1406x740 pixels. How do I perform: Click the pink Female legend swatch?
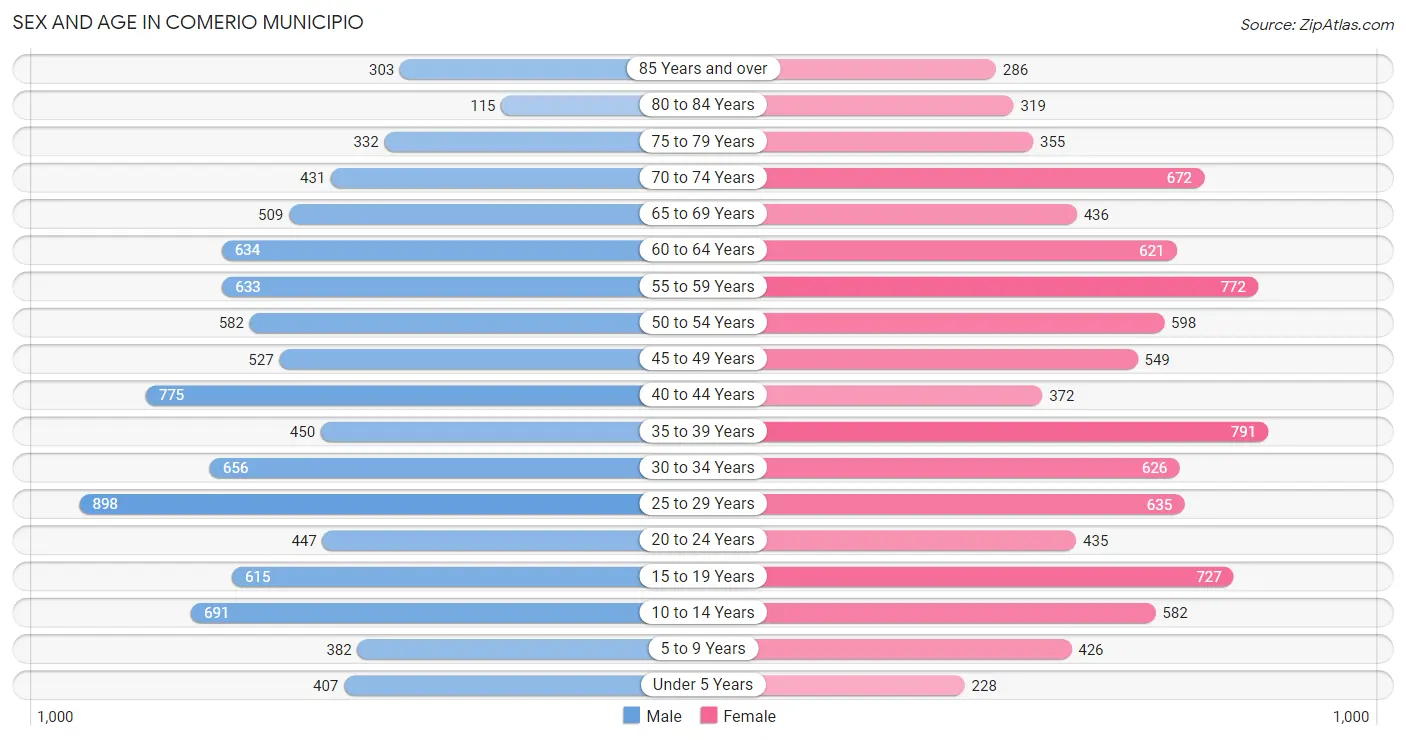[709, 716]
